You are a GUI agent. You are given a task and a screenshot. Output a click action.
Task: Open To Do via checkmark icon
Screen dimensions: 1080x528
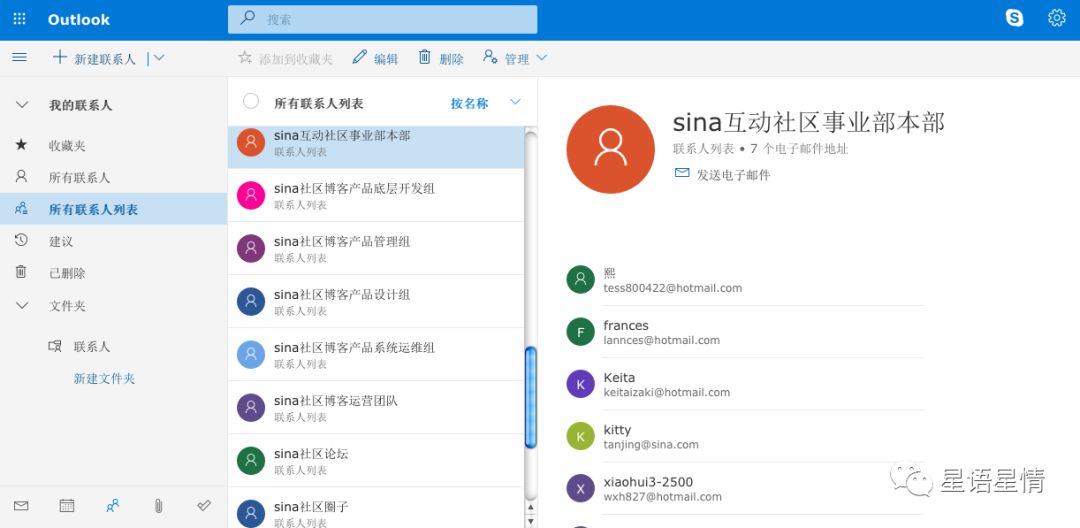click(204, 505)
